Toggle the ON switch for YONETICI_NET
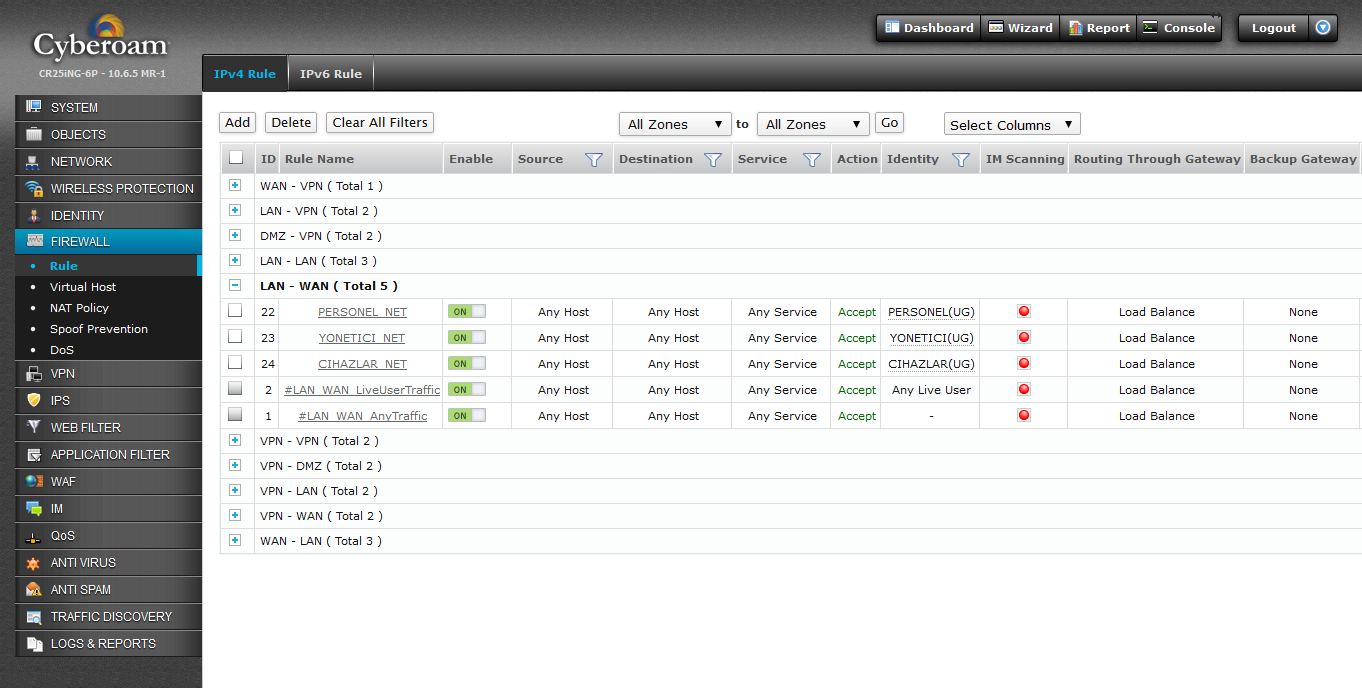The width and height of the screenshot is (1362, 688). 467,337
